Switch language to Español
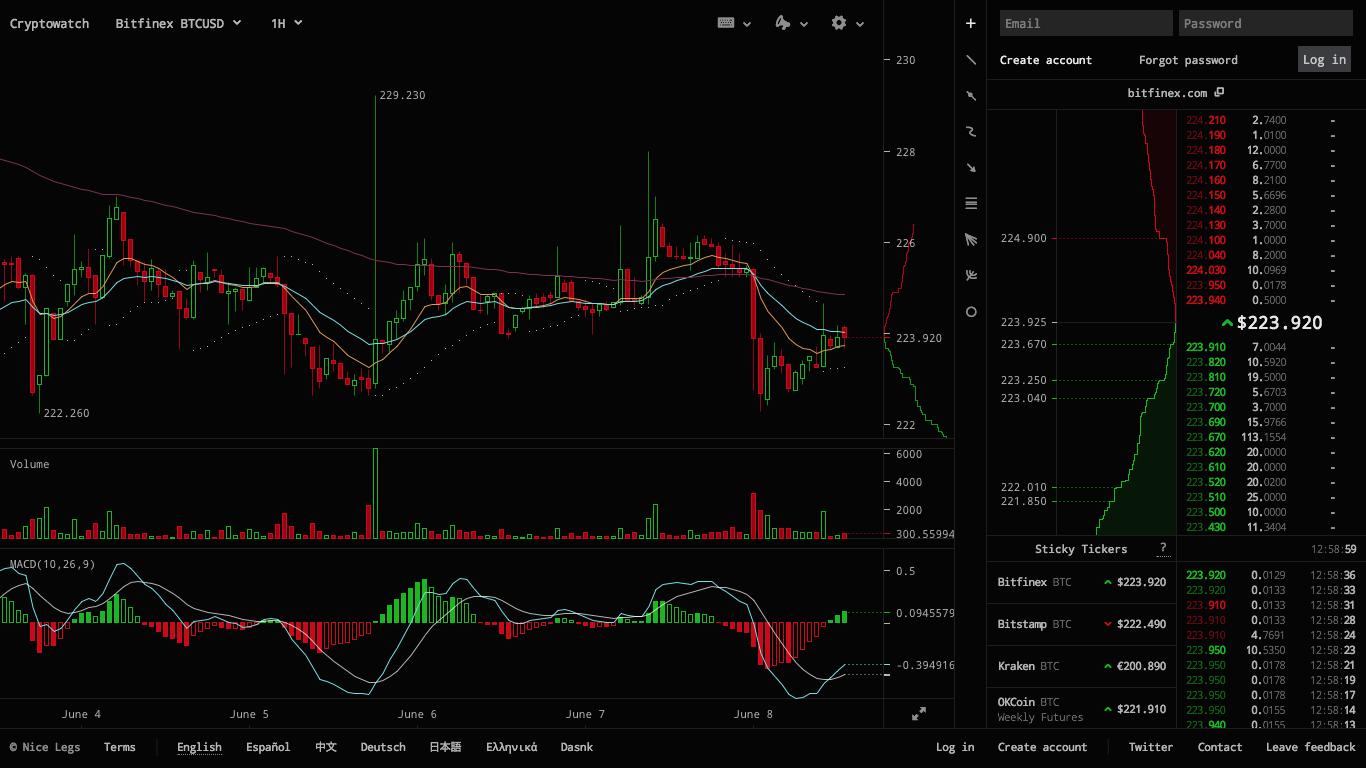 [x=268, y=747]
